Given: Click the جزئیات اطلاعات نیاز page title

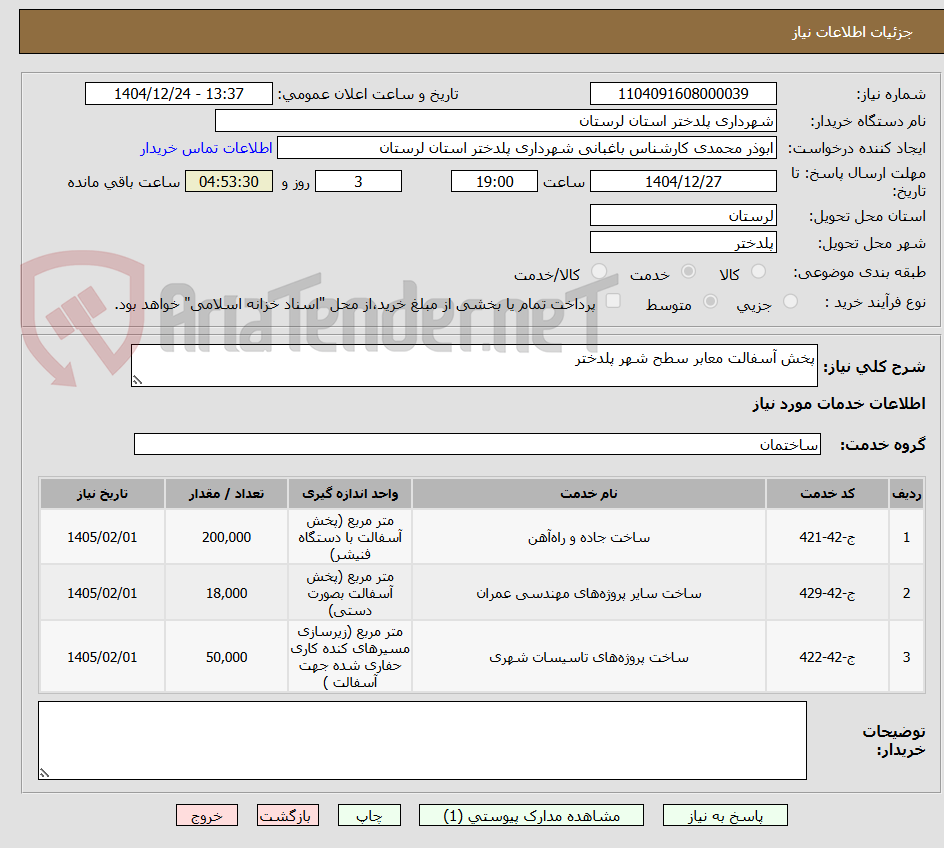Looking at the screenshot, I should point(852,32).
